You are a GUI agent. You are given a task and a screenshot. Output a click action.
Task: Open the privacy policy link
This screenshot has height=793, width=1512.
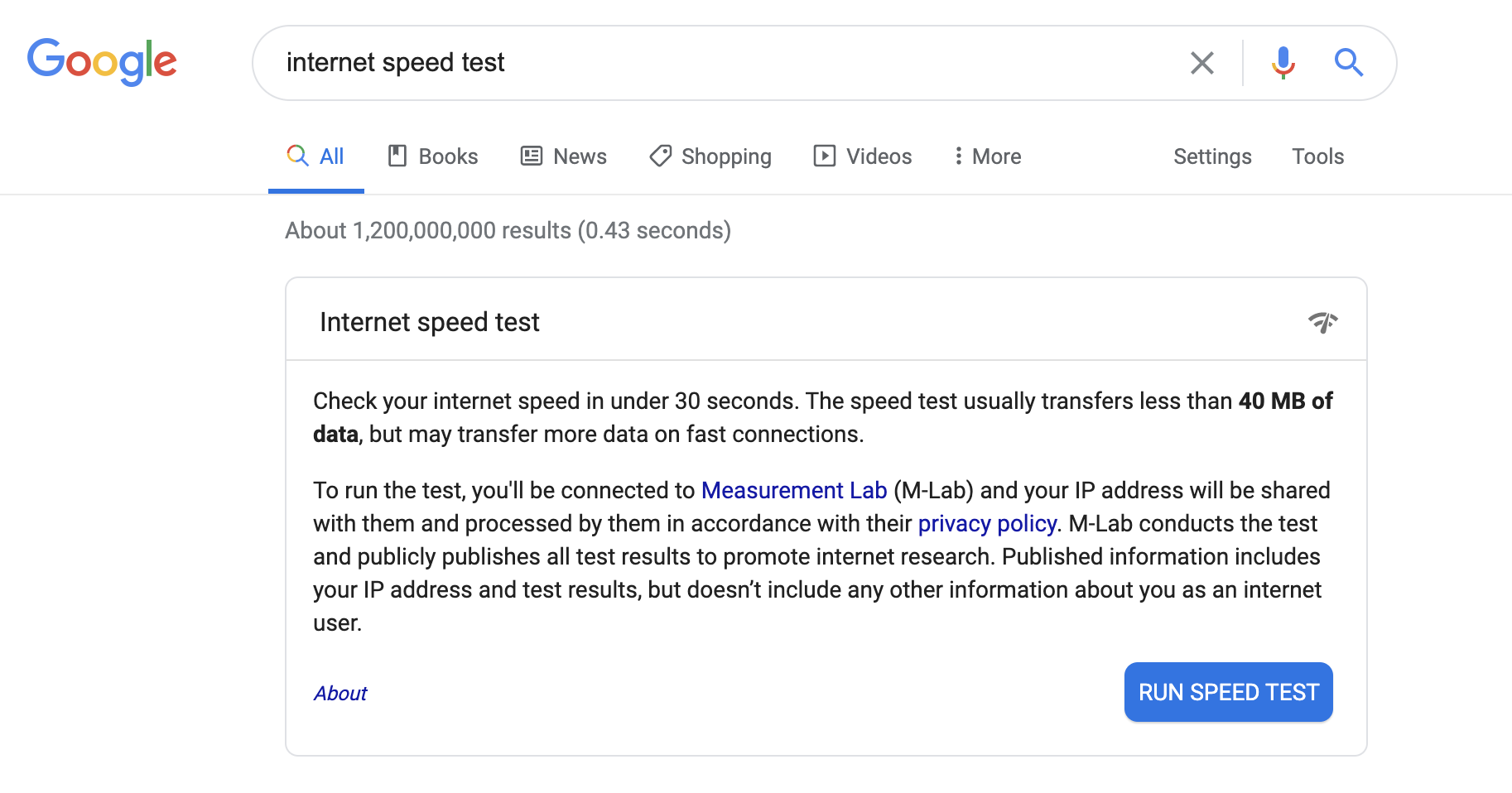point(986,523)
